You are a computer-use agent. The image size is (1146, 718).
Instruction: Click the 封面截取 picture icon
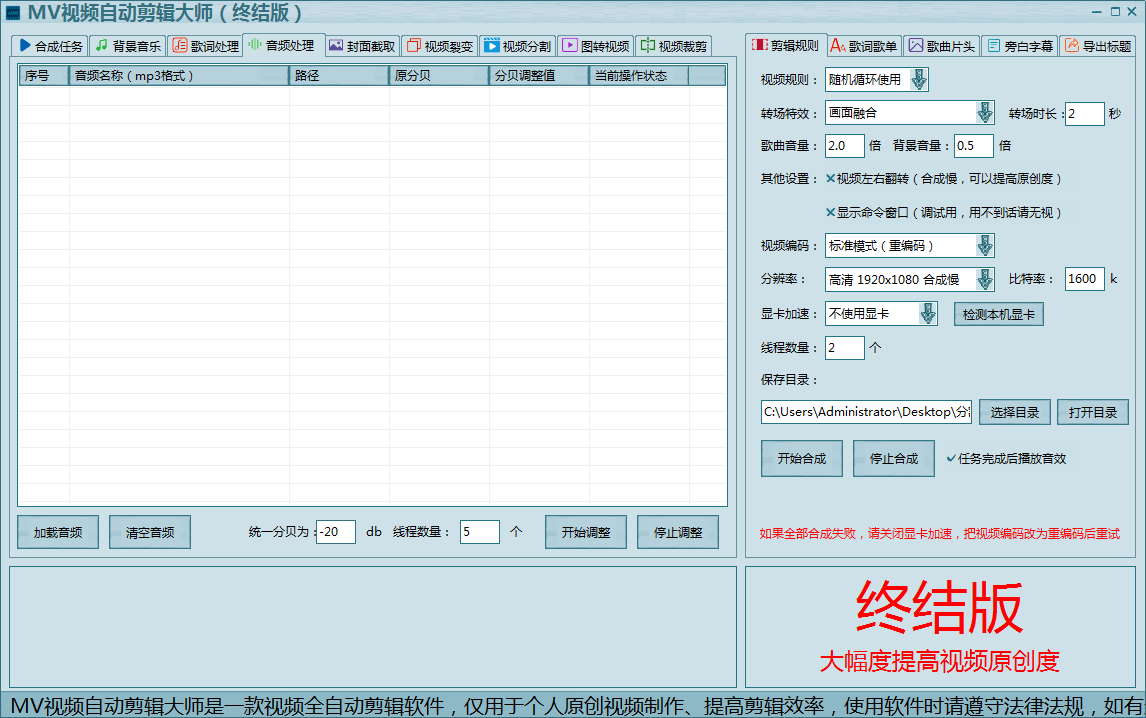[335, 45]
